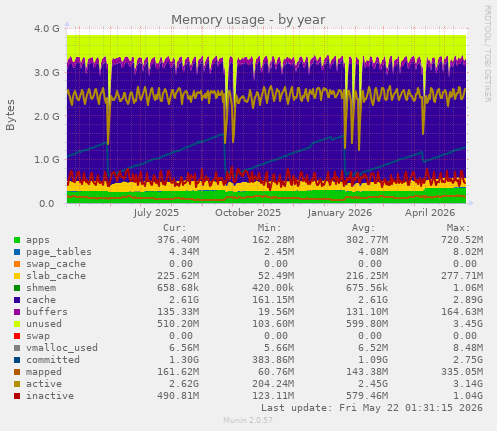This screenshot has width=497, height=431.
Task: Select the inactive legend label
Action: [50, 396]
